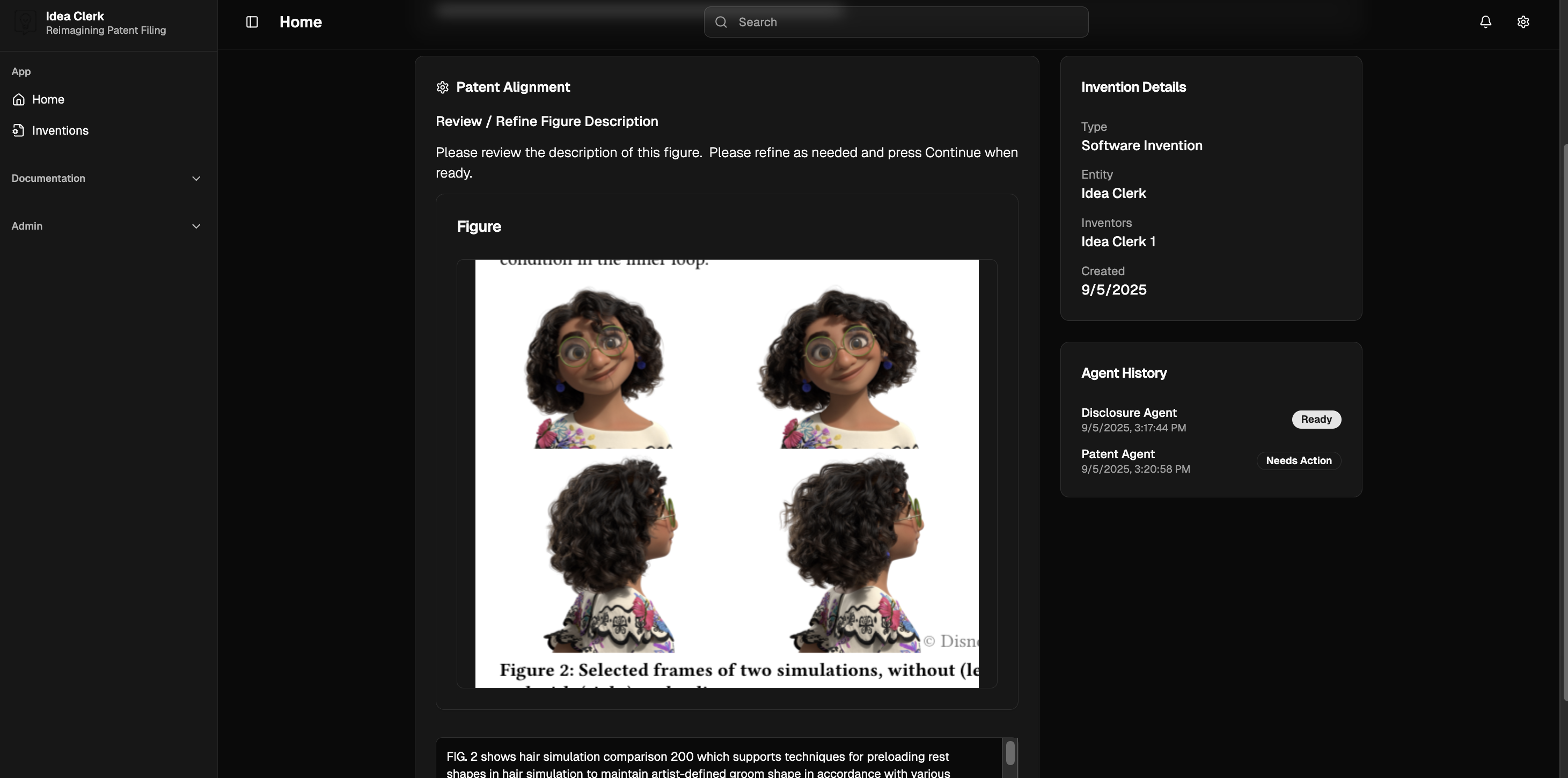The width and height of the screenshot is (1568, 778).
Task: Select the Disclosure Agent history entry
Action: pyautogui.click(x=1211, y=420)
